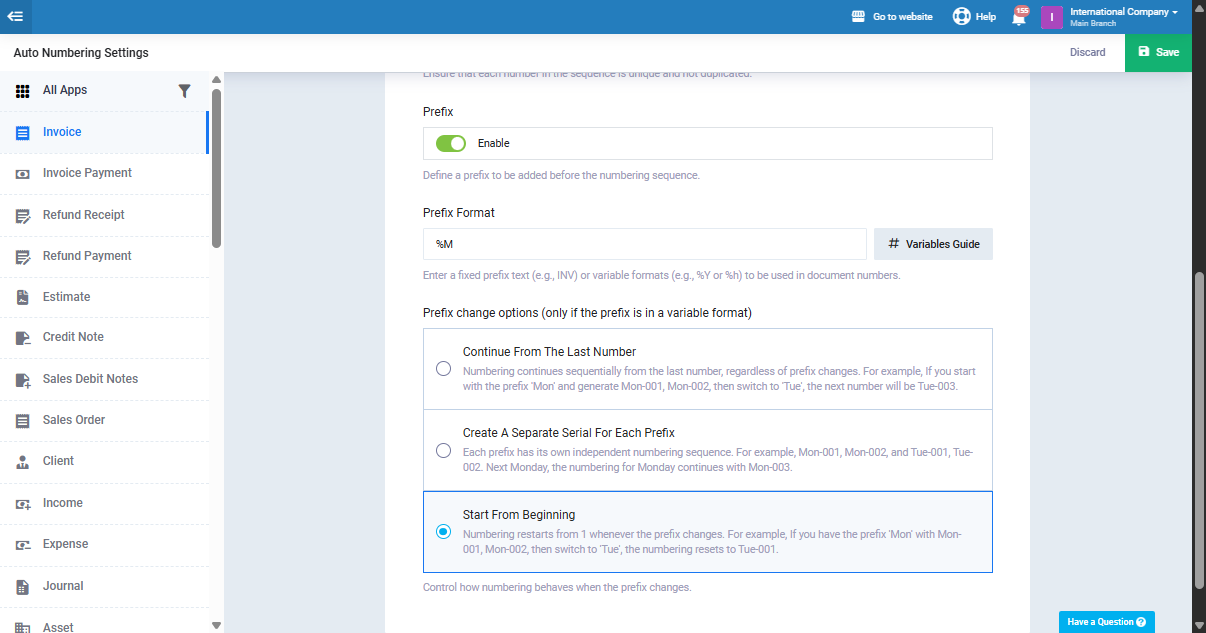The image size is (1206, 633).
Task: Choose the Start From Beginning option
Action: click(443, 532)
